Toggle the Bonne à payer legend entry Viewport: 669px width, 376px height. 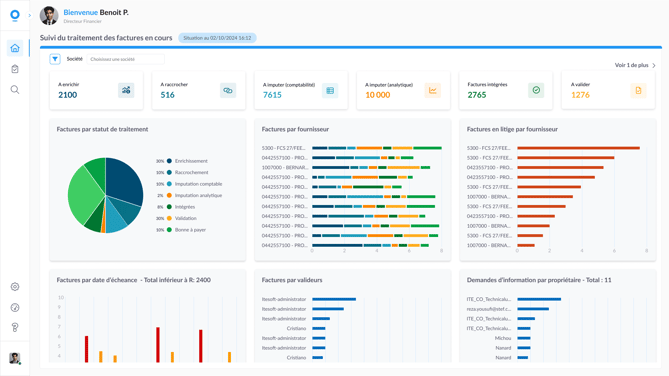pyautogui.click(x=186, y=230)
